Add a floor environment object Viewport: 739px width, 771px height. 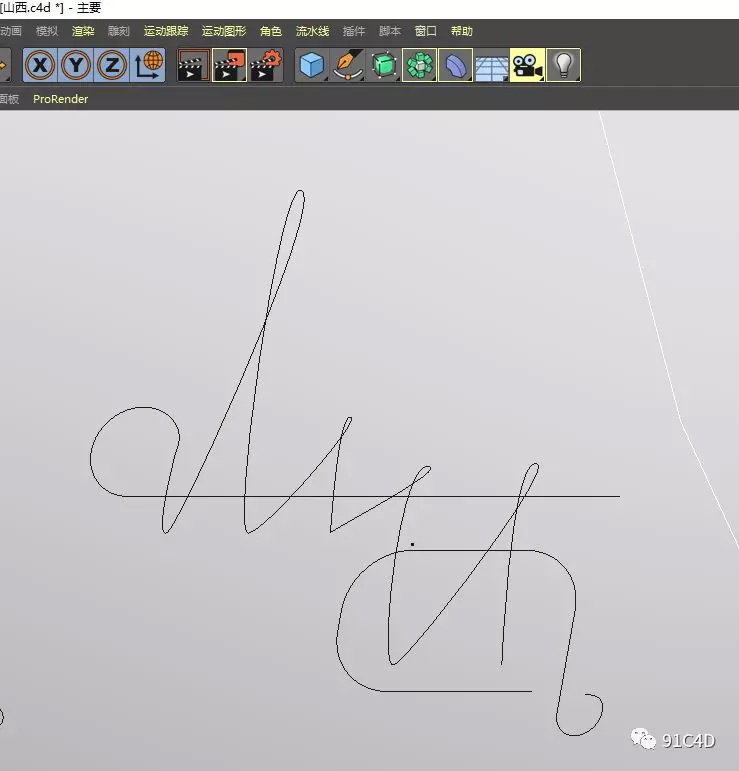pyautogui.click(x=491, y=66)
